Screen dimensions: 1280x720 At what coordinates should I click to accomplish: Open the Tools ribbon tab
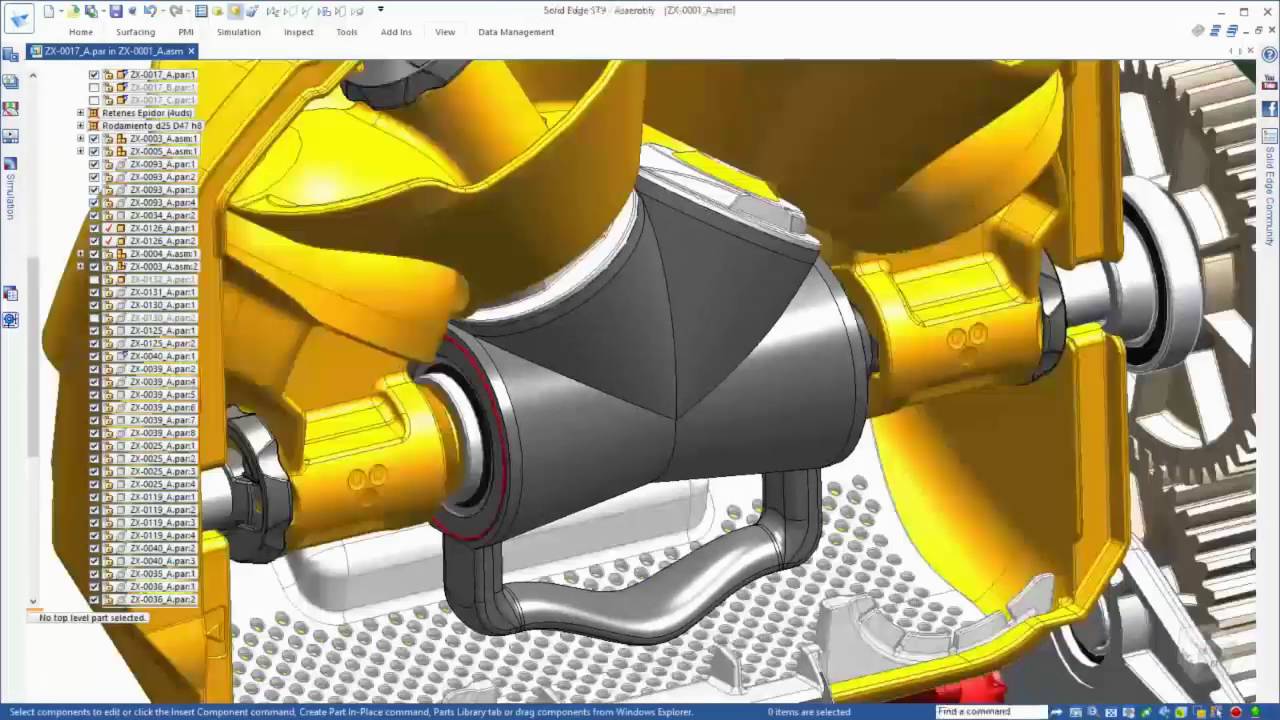coord(347,32)
